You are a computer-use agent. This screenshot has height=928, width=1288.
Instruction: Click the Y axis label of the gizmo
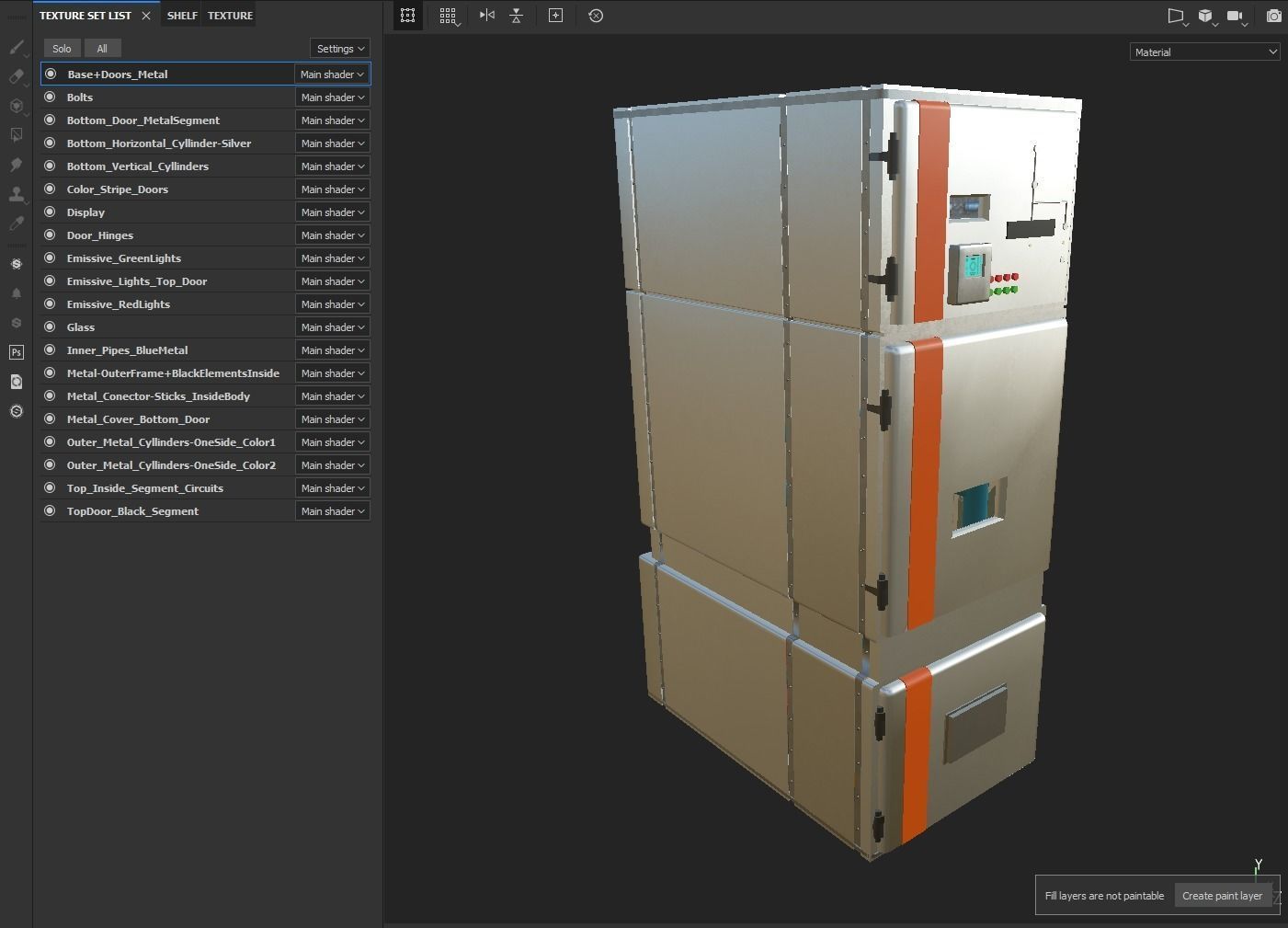point(1259,865)
